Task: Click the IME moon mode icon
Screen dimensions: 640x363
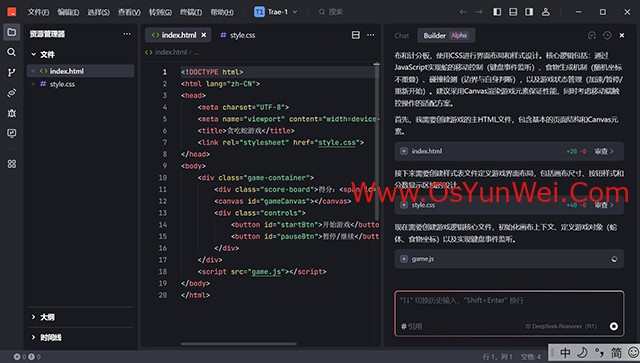Action: [x=582, y=352]
